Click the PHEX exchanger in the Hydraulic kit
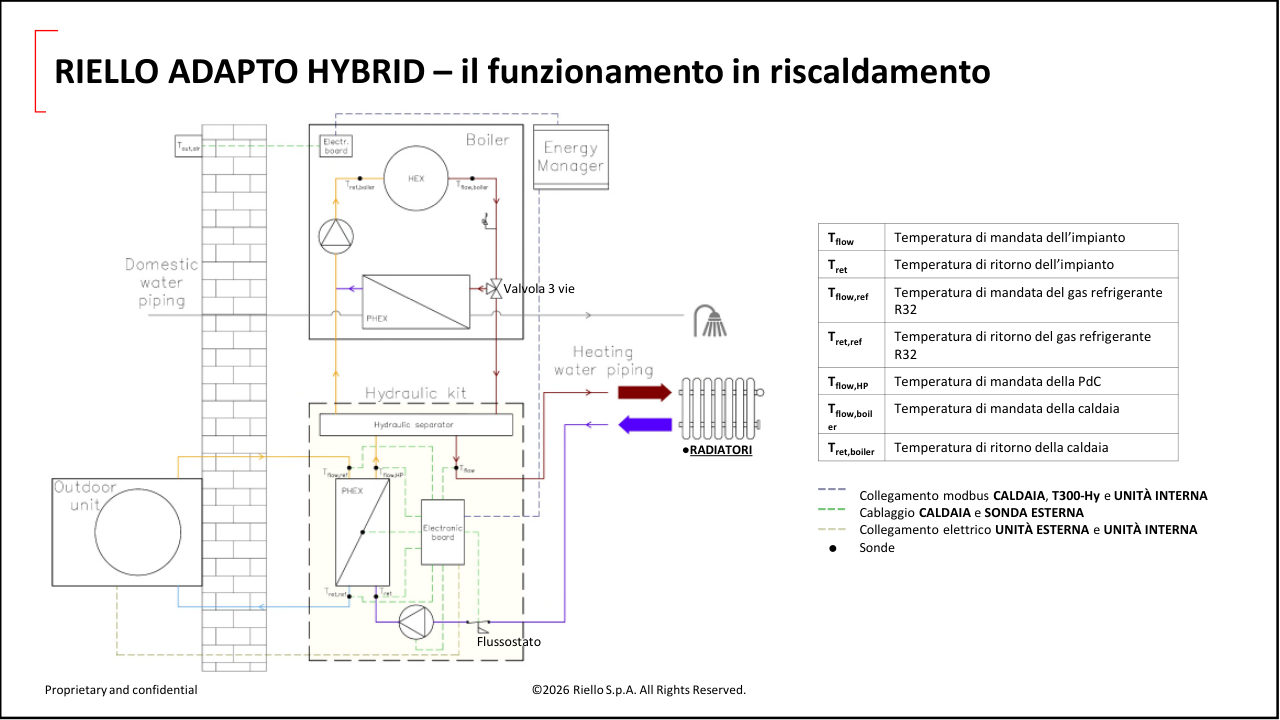This screenshot has width=1280, height=720. click(x=362, y=531)
